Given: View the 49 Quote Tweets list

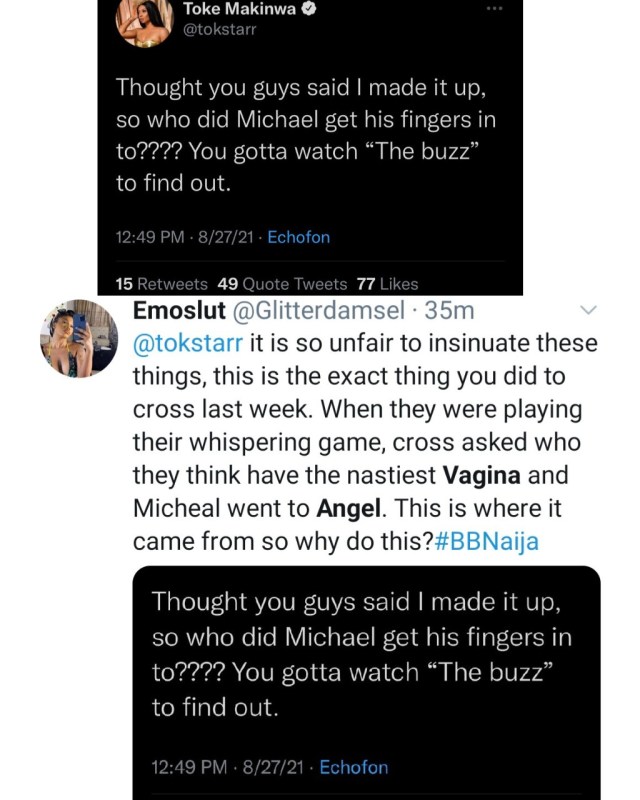Looking at the screenshot, I should point(282,284).
